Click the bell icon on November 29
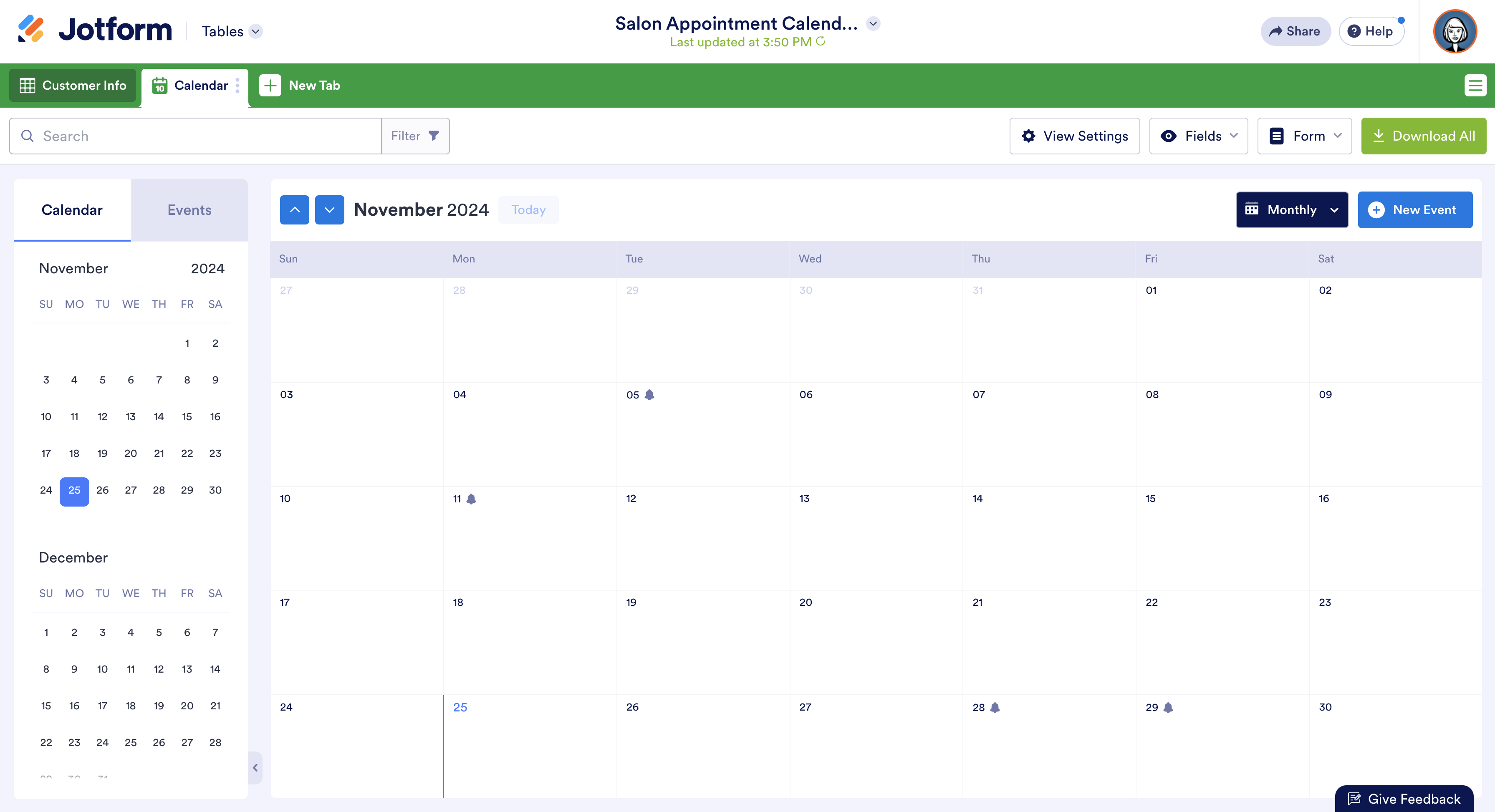 [1168, 707]
